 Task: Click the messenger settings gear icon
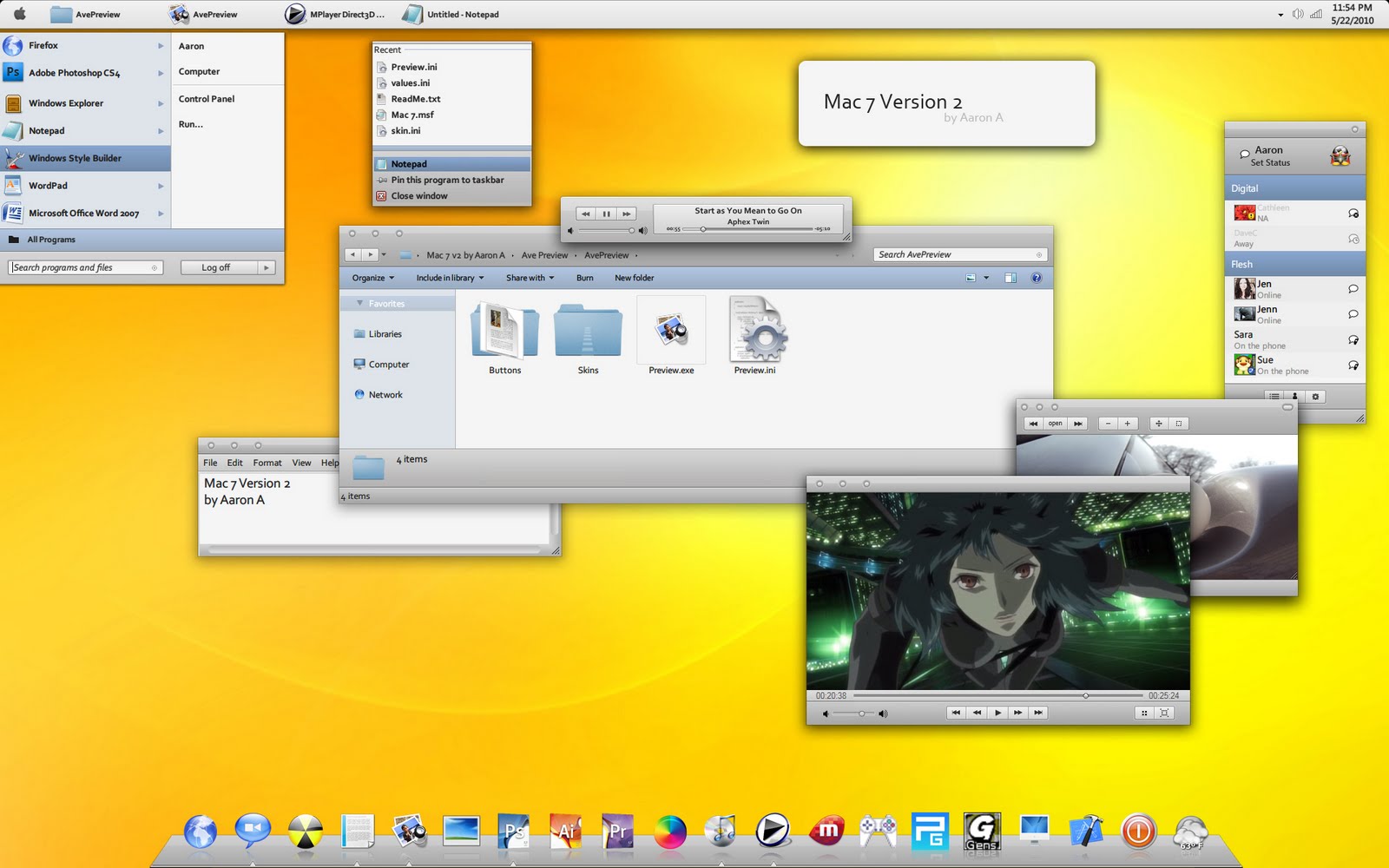1317,396
